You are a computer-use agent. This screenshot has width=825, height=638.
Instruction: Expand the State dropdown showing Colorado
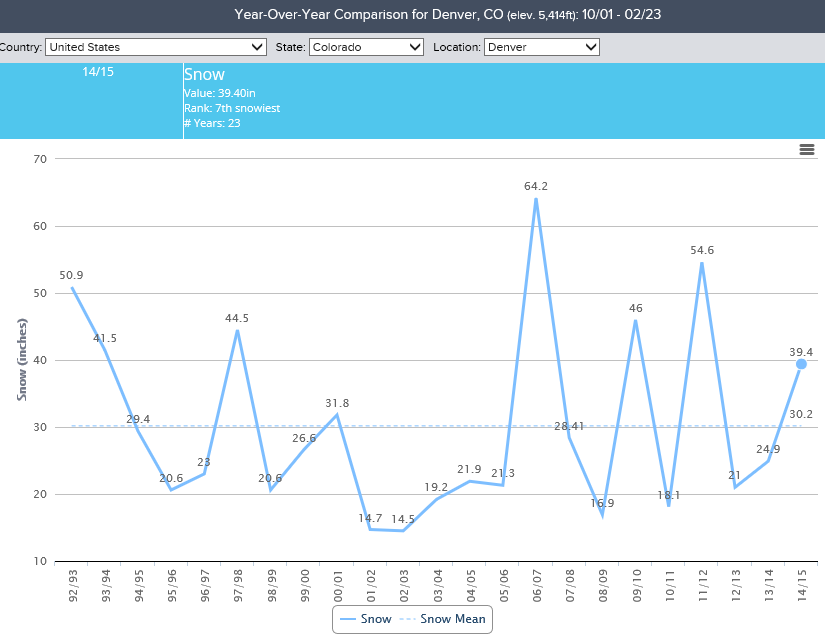coord(366,47)
